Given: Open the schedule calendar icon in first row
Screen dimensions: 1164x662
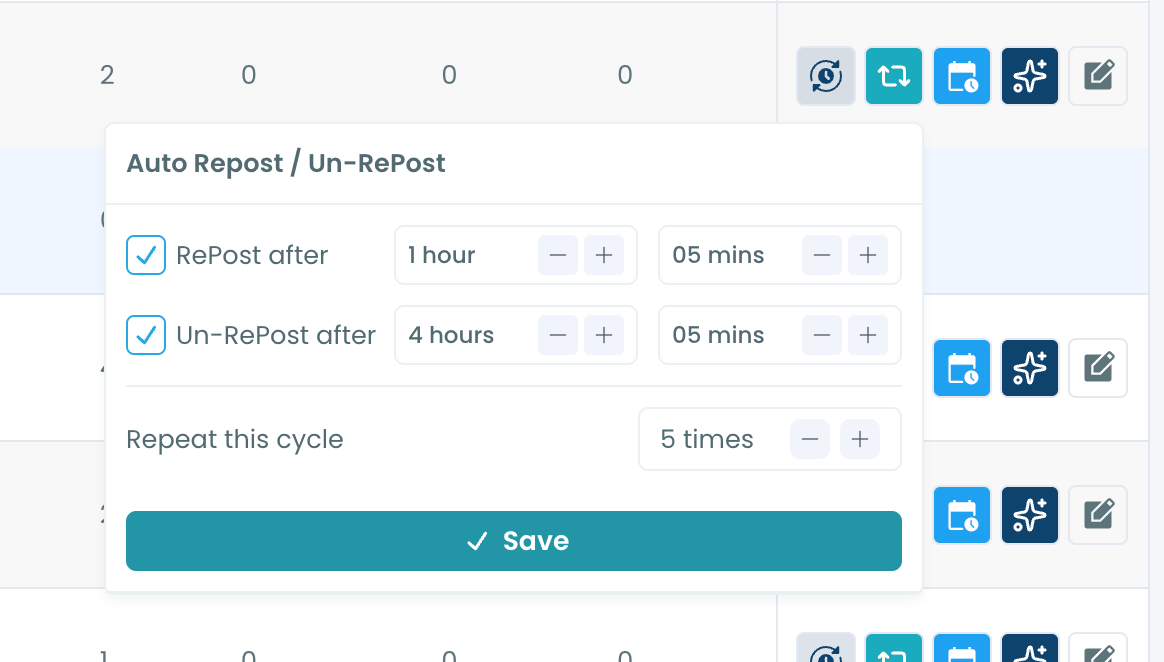Looking at the screenshot, I should pos(962,76).
